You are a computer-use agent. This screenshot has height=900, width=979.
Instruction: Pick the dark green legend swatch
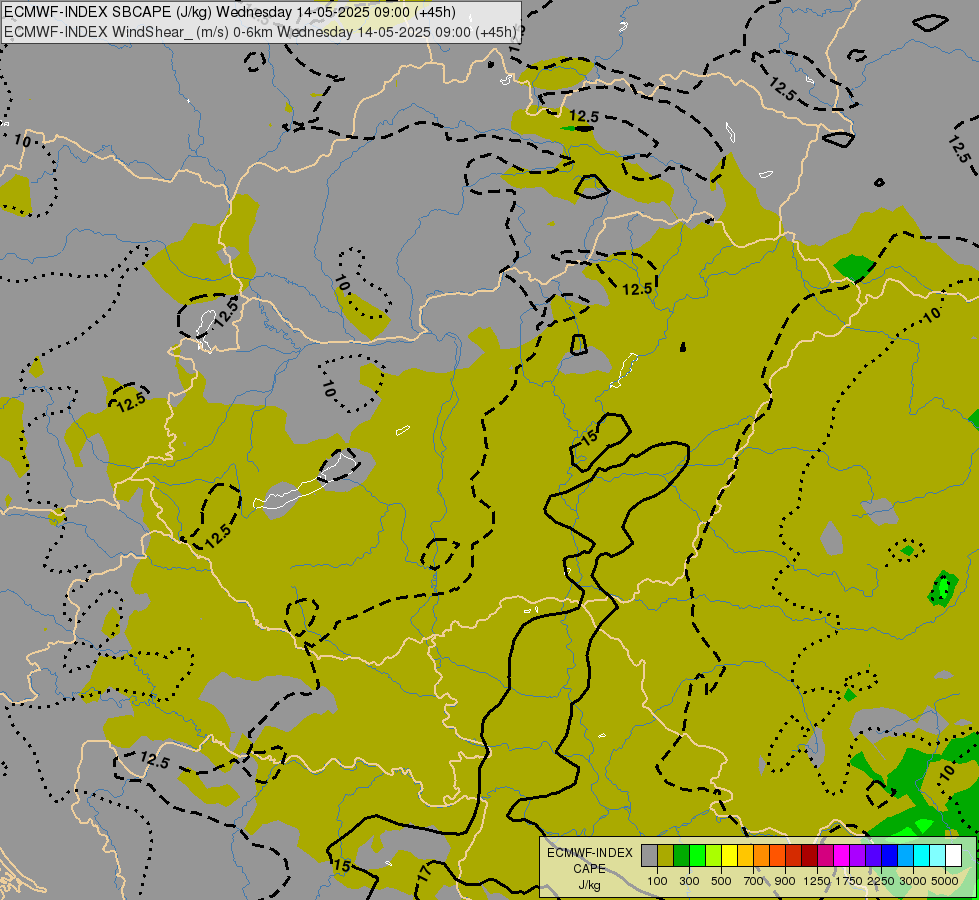click(681, 856)
